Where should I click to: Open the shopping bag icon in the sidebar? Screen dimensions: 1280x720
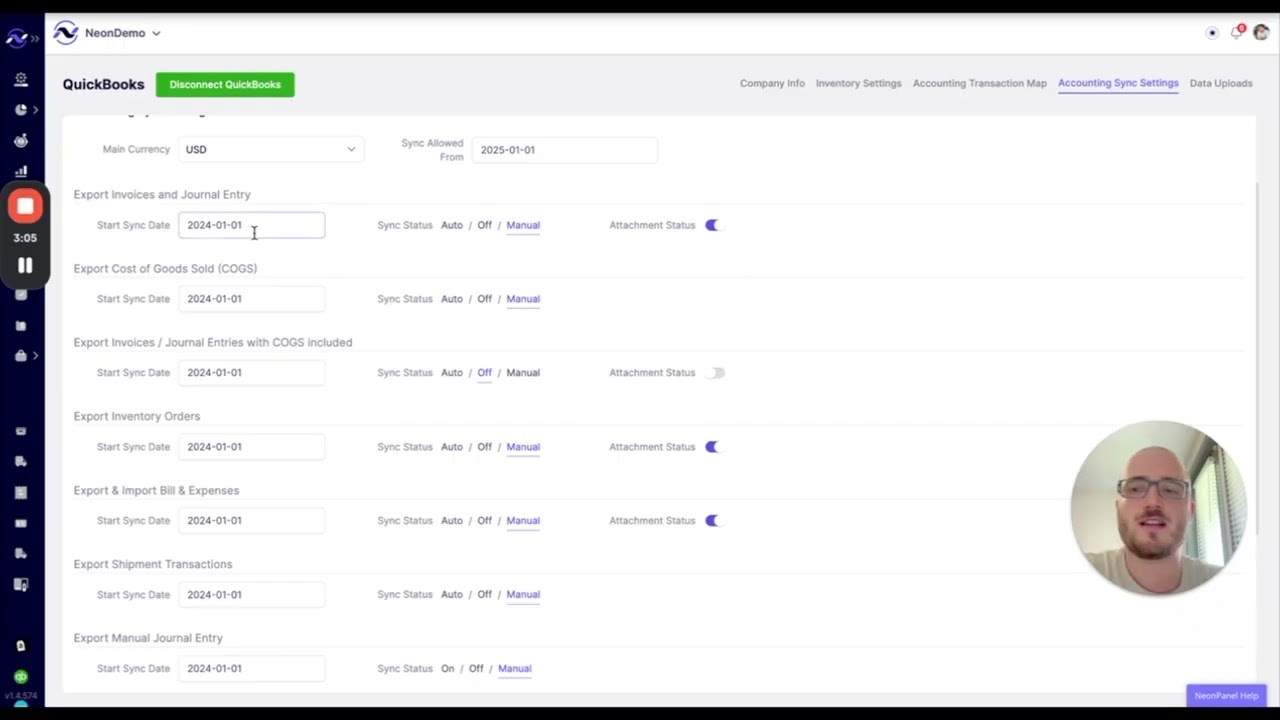point(21,355)
